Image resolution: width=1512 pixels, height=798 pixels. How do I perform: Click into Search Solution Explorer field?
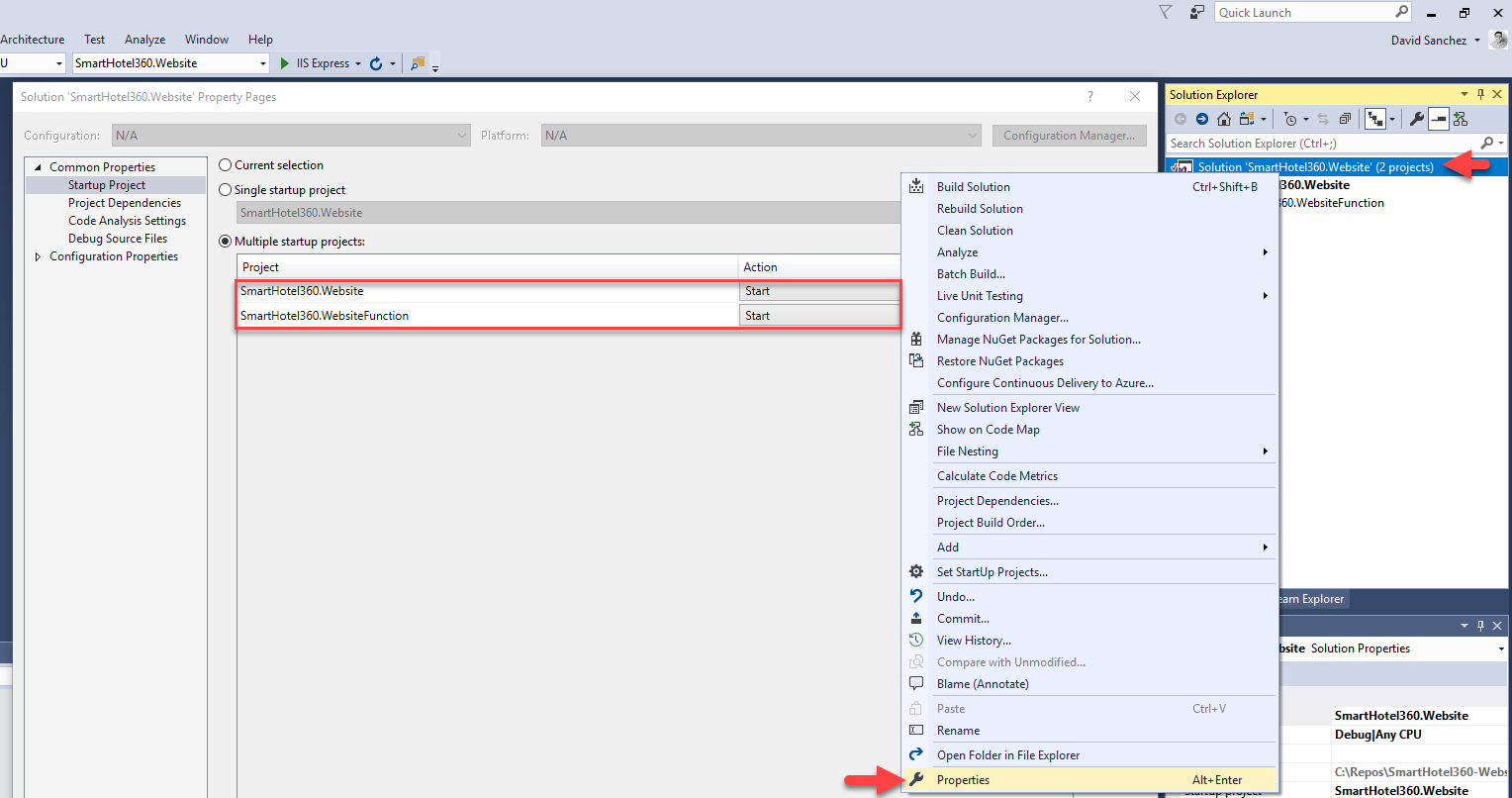(1323, 144)
